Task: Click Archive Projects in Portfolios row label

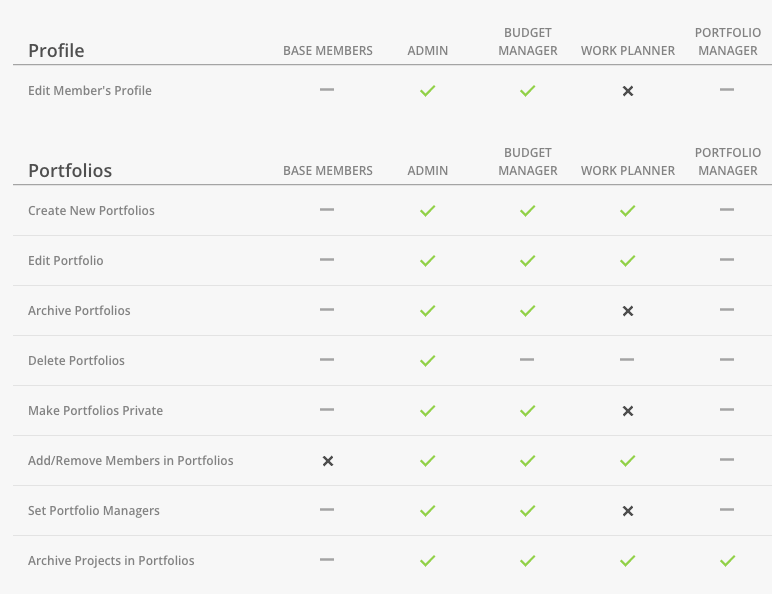Action: coord(111,561)
